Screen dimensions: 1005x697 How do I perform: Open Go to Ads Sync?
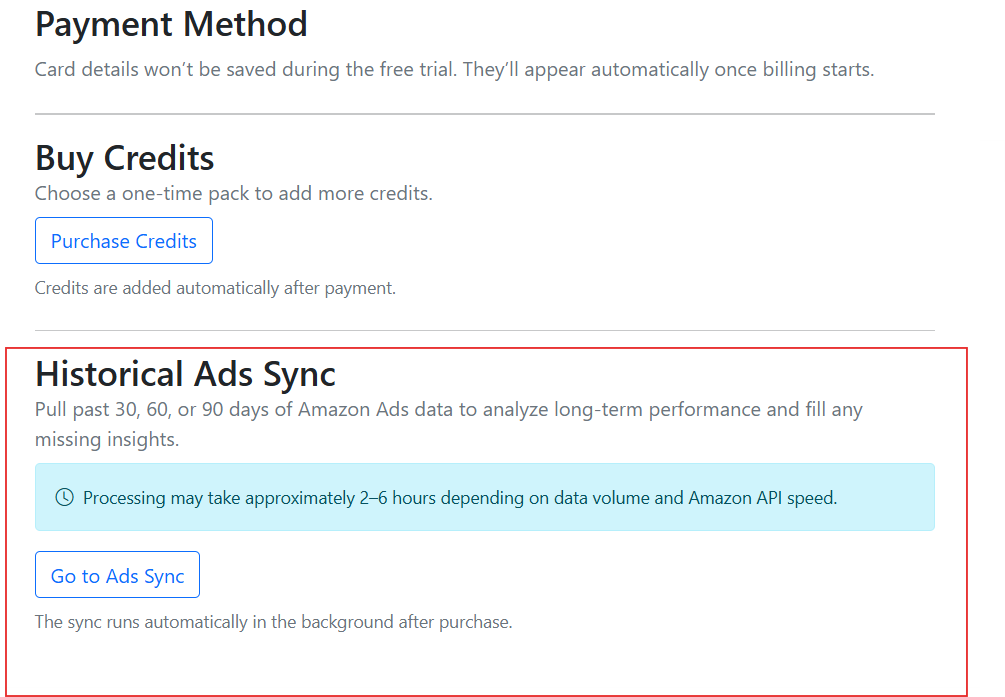(x=117, y=575)
